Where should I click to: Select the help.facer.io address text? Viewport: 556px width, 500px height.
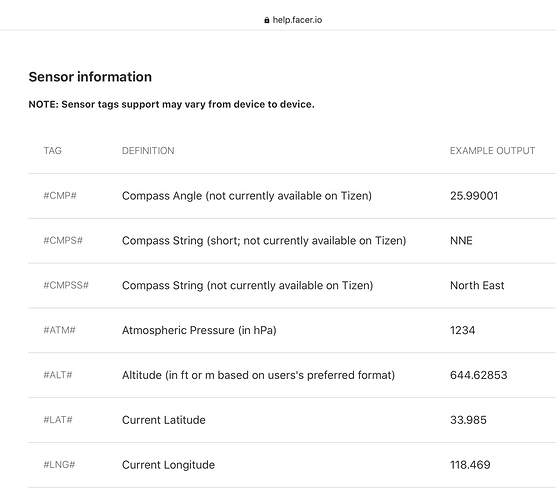click(x=297, y=20)
